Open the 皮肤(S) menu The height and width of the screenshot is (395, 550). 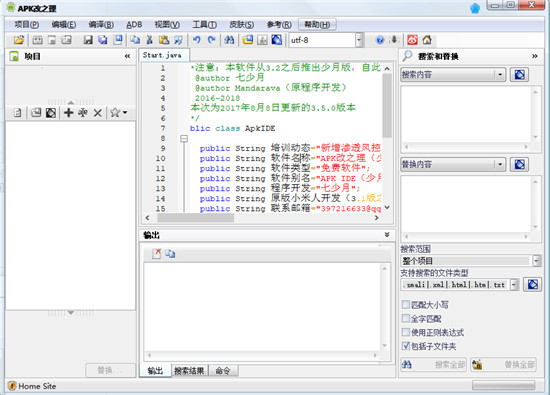pos(242,25)
